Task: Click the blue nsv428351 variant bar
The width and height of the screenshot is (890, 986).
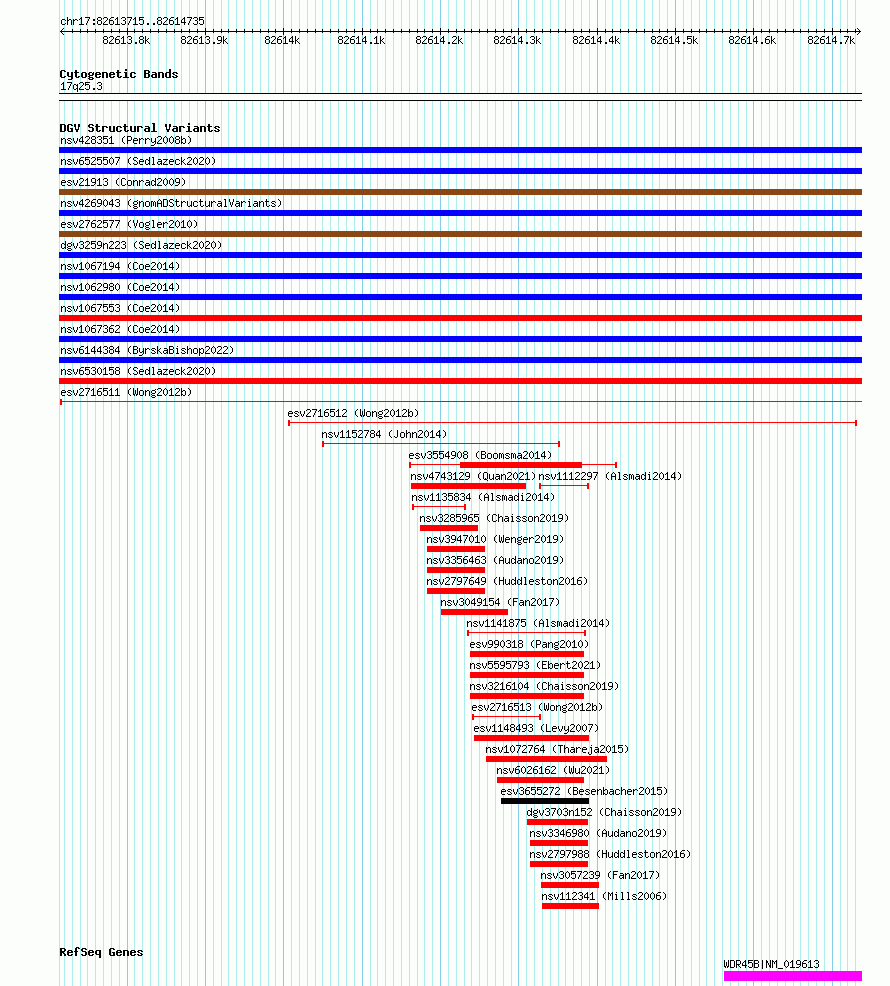Action: [460, 150]
